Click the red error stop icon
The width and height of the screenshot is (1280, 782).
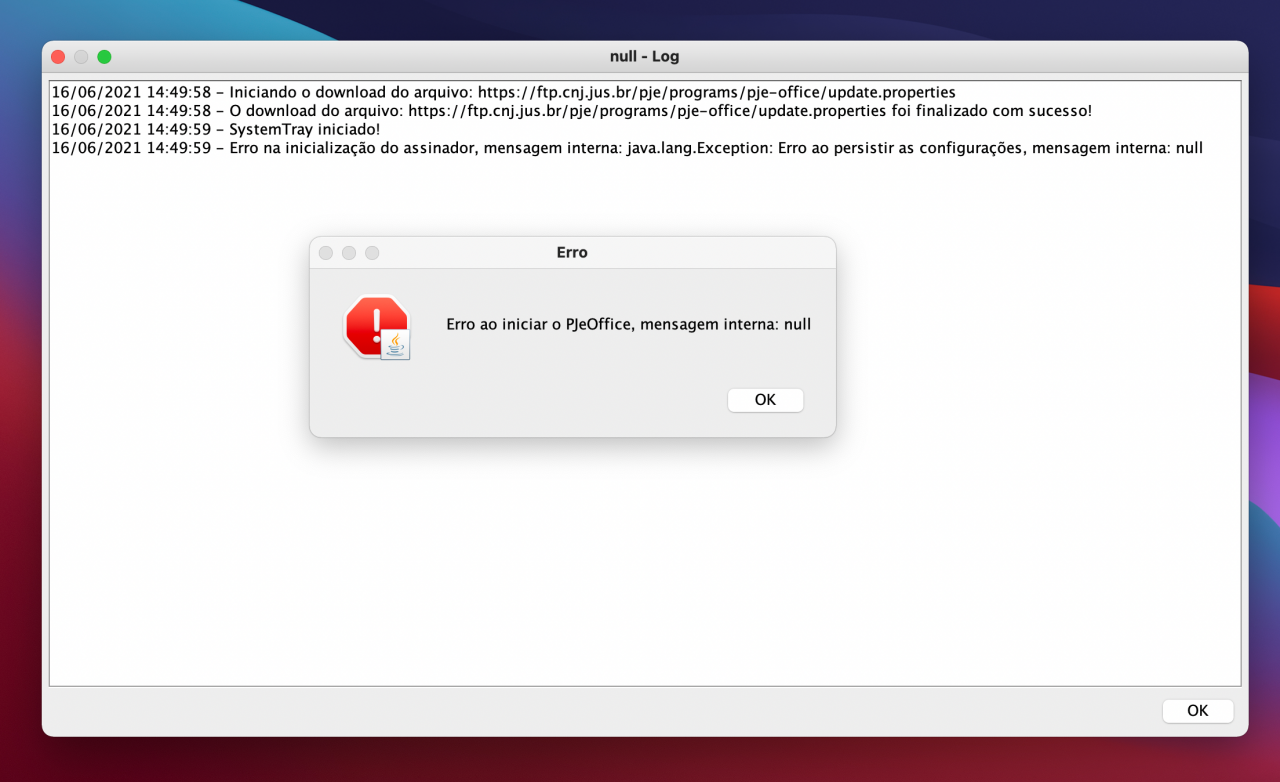point(377,327)
